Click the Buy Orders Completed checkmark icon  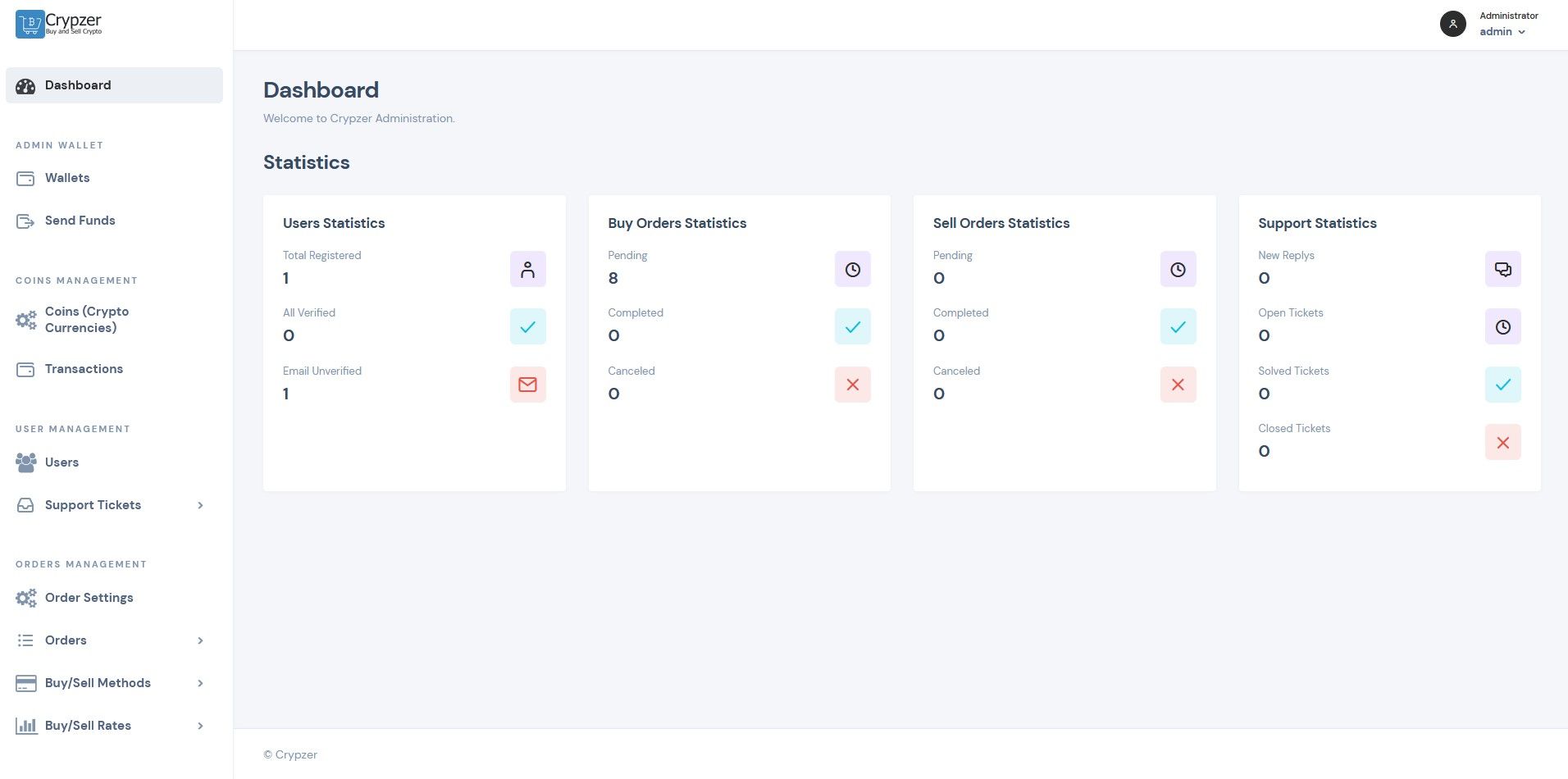852,326
